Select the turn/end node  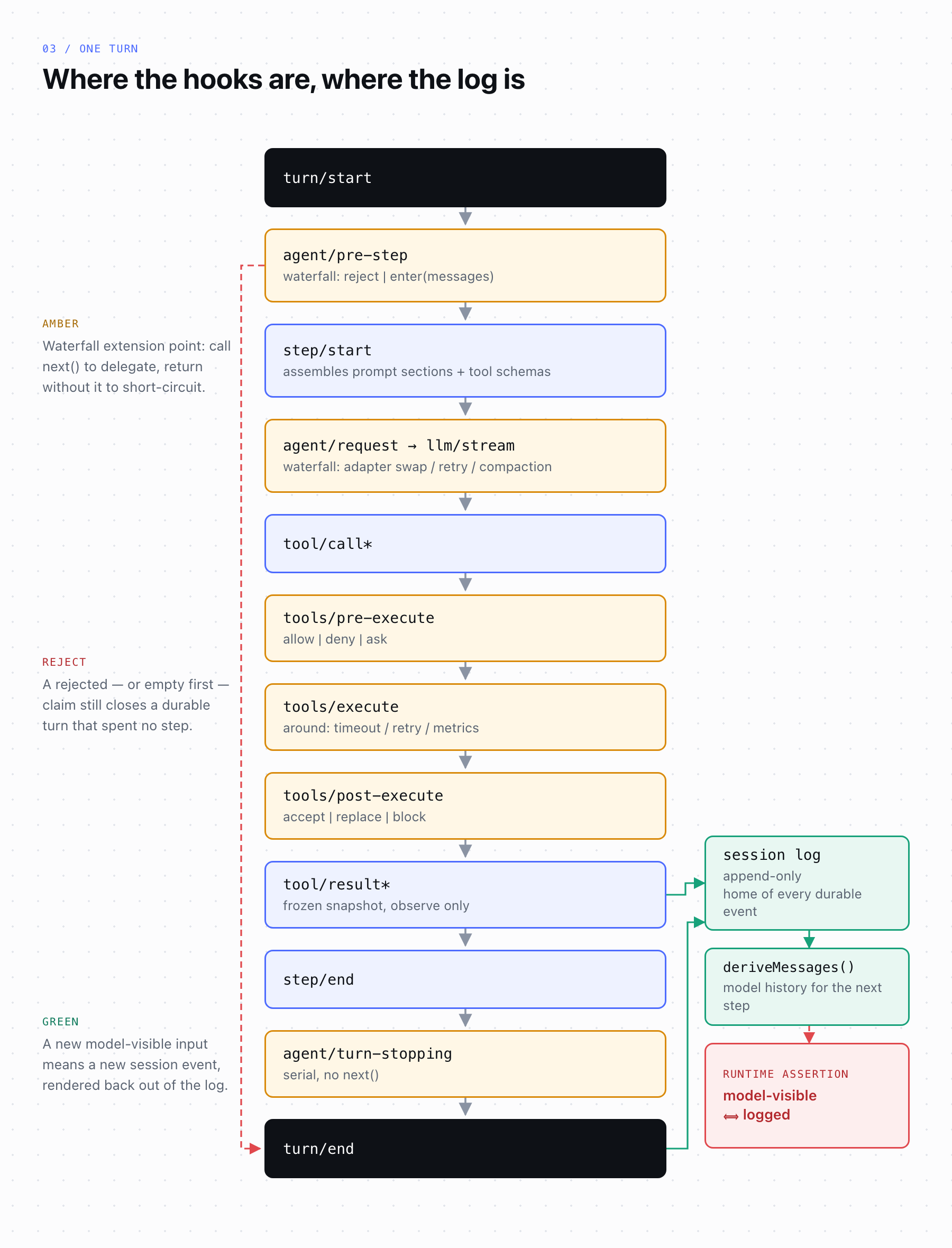[465, 1148]
